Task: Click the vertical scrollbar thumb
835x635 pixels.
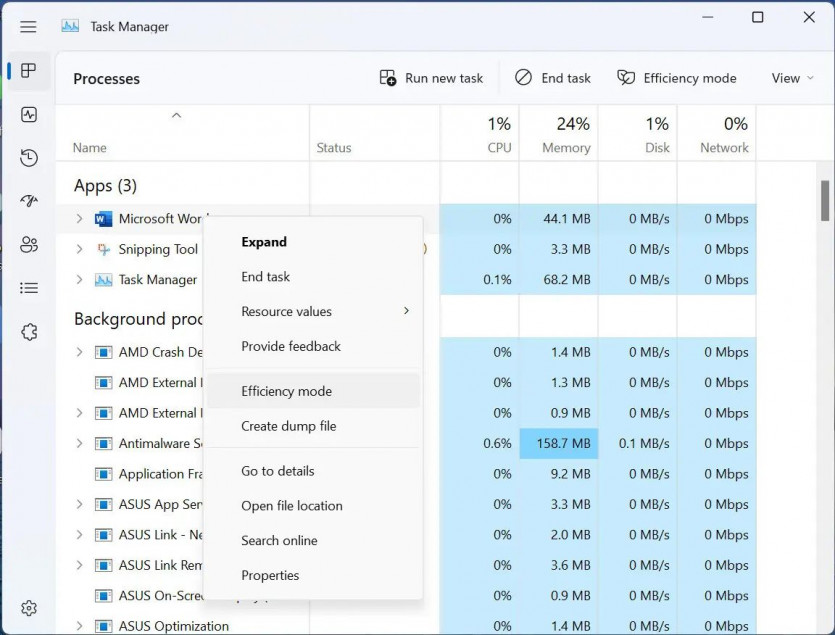Action: point(825,200)
